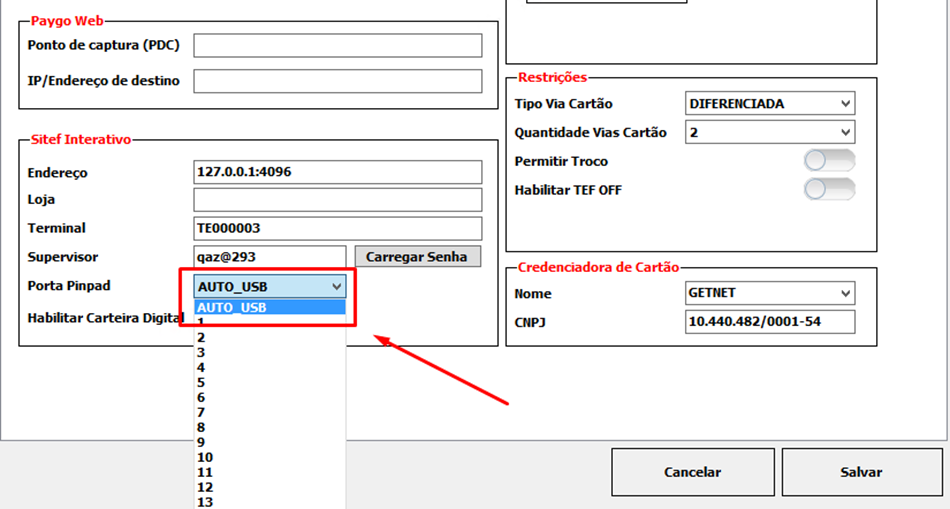950x509 pixels.
Task: Enable the Habilitar TEF OFF switch
Action: (x=829, y=190)
